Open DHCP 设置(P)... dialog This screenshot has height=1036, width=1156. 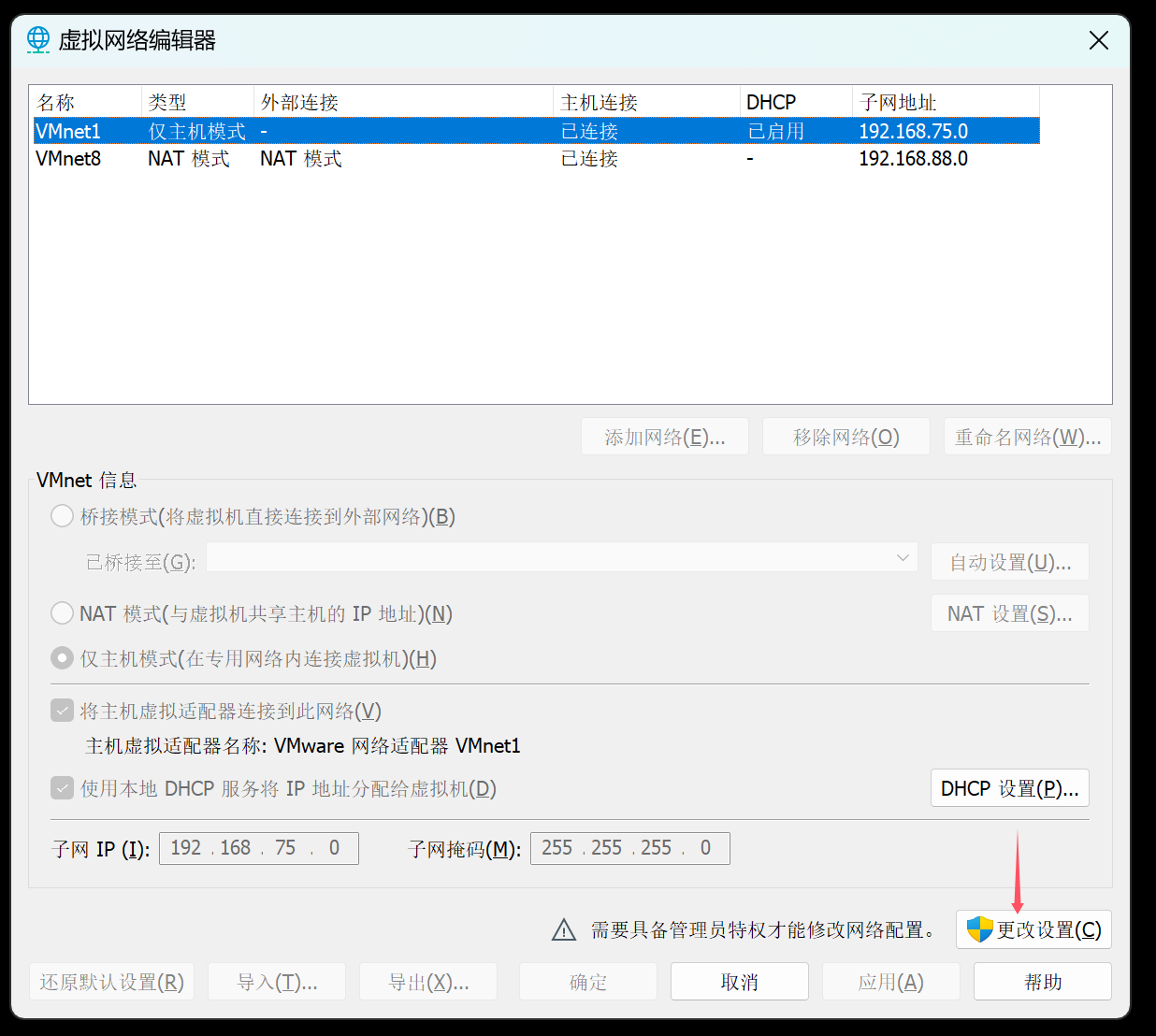[1010, 788]
